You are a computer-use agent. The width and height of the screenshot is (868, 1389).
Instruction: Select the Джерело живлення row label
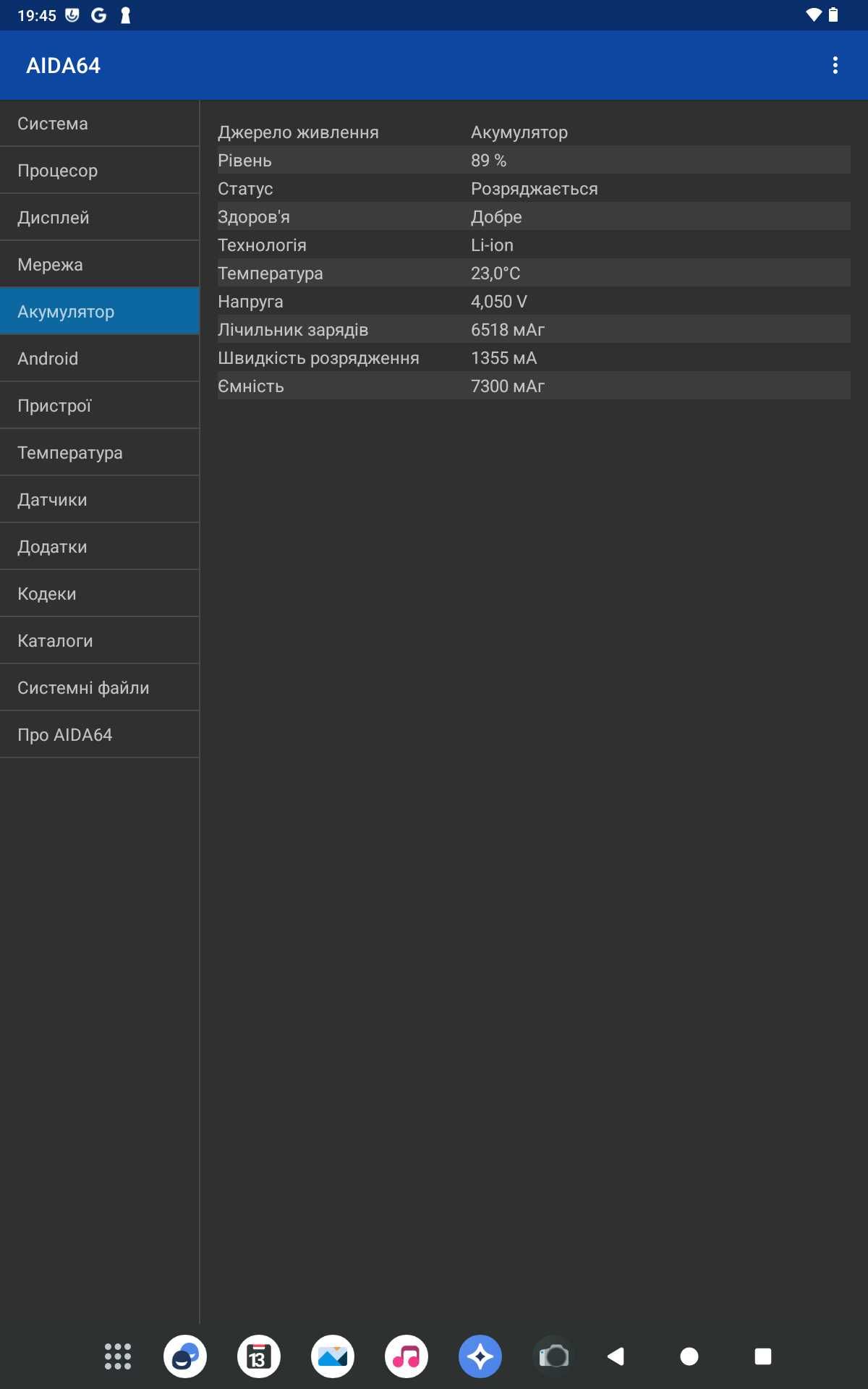[x=298, y=132]
